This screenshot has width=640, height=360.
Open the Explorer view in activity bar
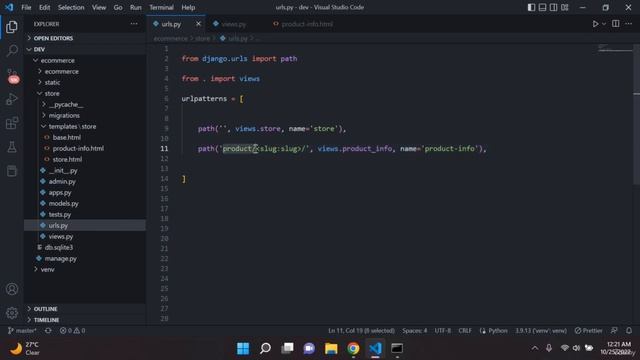click(12, 27)
